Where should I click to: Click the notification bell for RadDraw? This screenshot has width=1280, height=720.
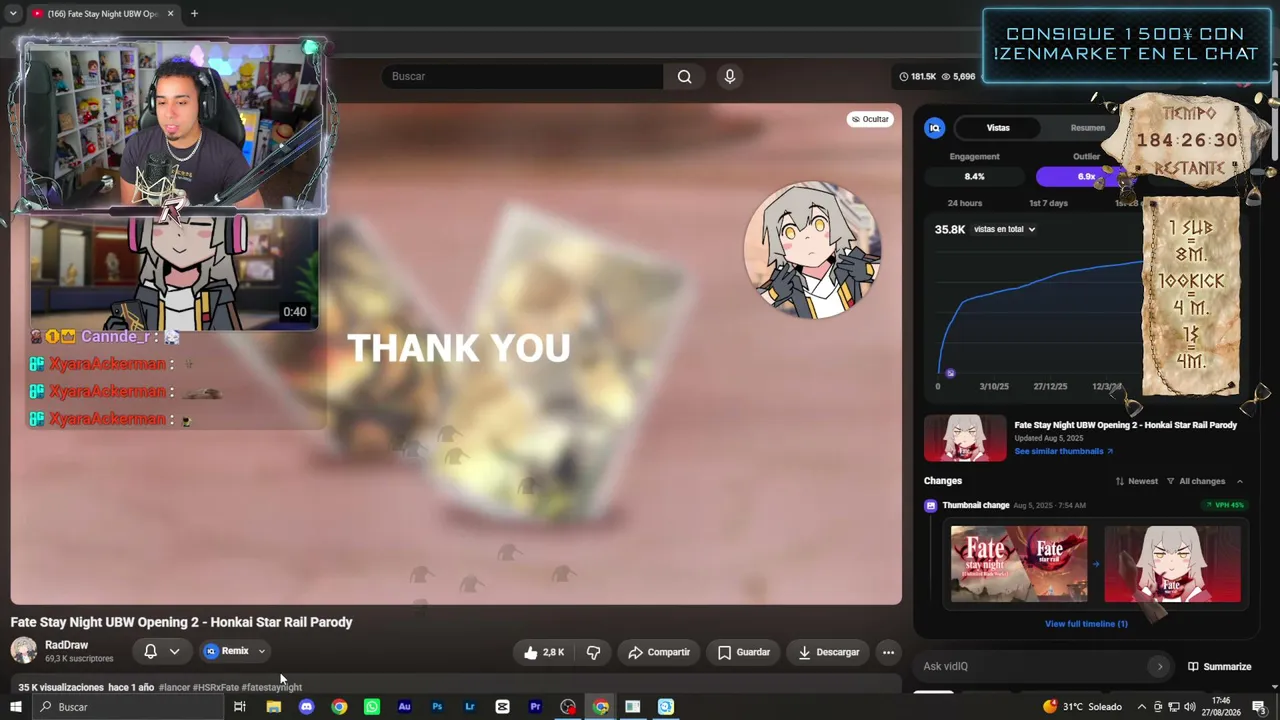(151, 652)
